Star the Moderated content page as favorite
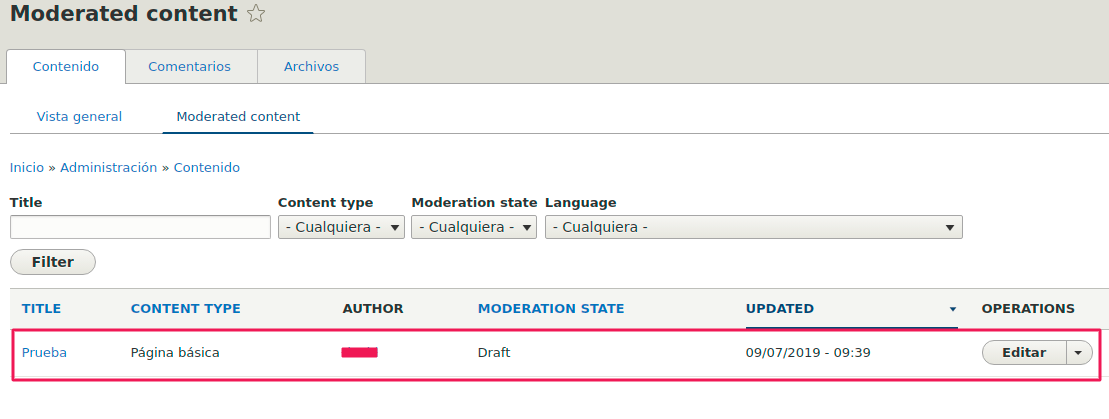Screen dimensions: 1109x419 [x=256, y=13]
